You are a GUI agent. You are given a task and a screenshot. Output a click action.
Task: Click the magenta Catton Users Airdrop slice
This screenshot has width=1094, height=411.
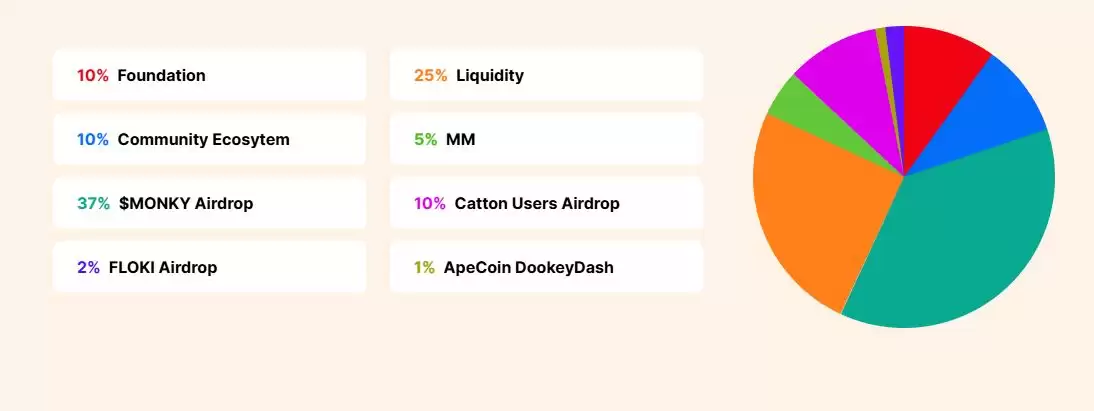pos(850,80)
